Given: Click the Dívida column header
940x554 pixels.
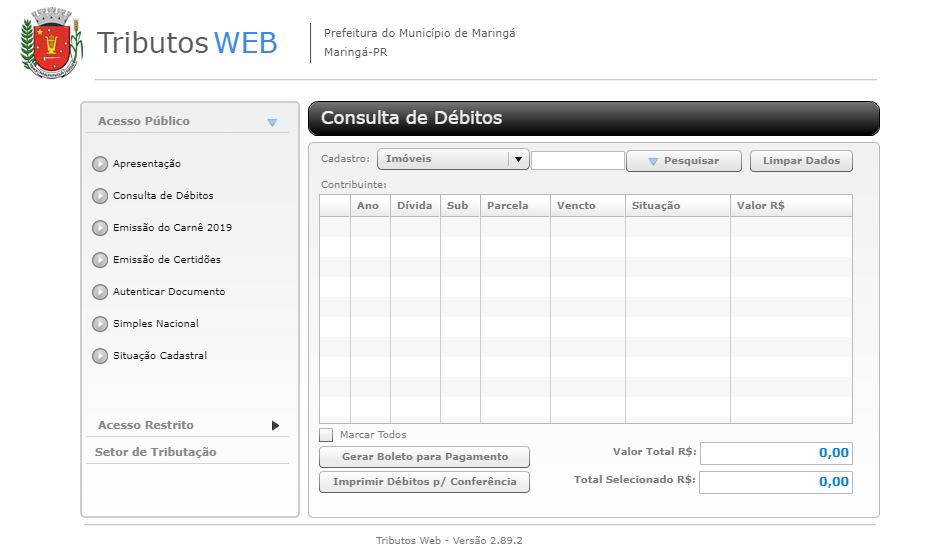Looking at the screenshot, I should (415, 206).
